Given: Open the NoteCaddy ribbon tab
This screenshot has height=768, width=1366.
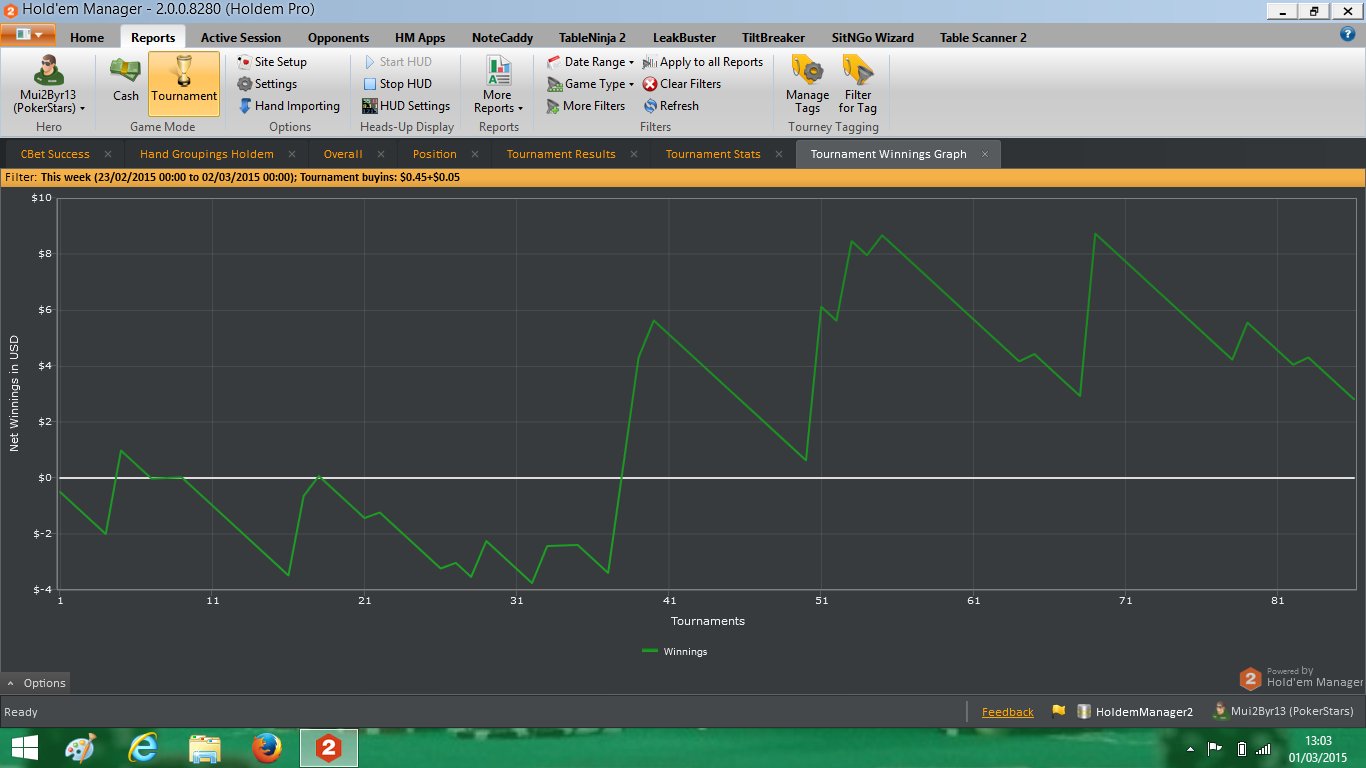Looking at the screenshot, I should 502,38.
